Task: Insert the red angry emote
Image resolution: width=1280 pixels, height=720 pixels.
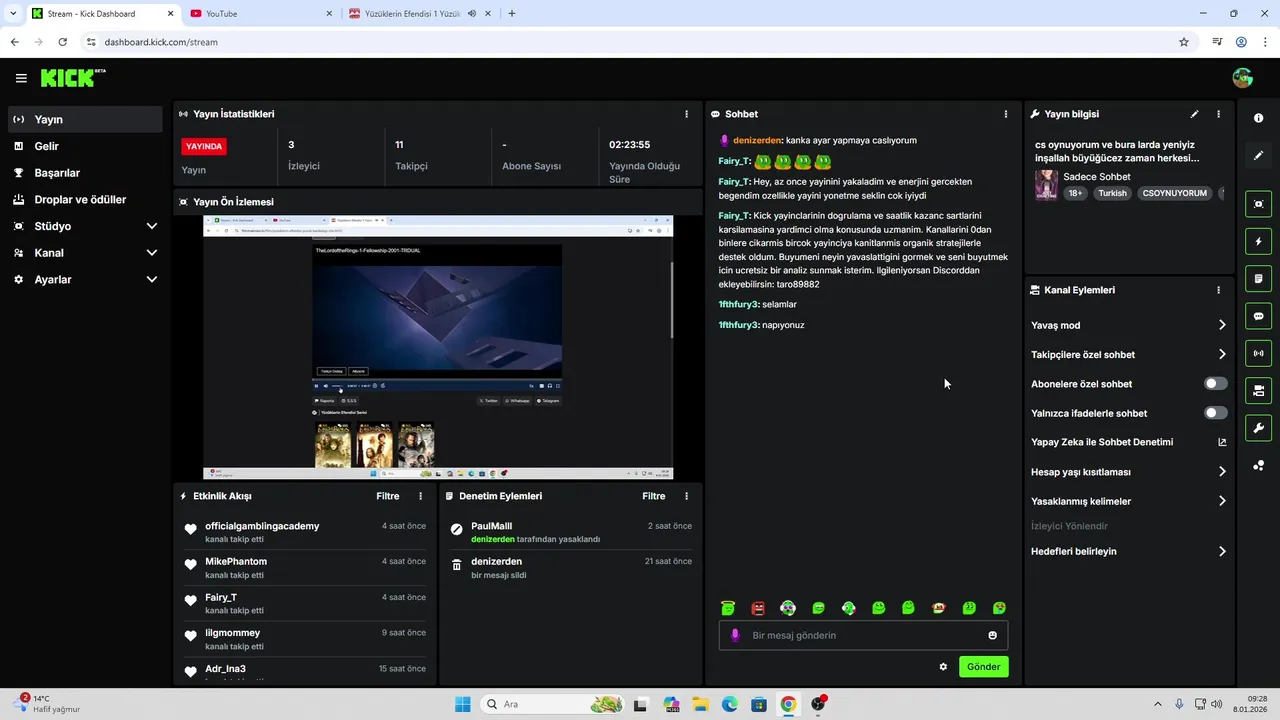Action: [x=758, y=608]
